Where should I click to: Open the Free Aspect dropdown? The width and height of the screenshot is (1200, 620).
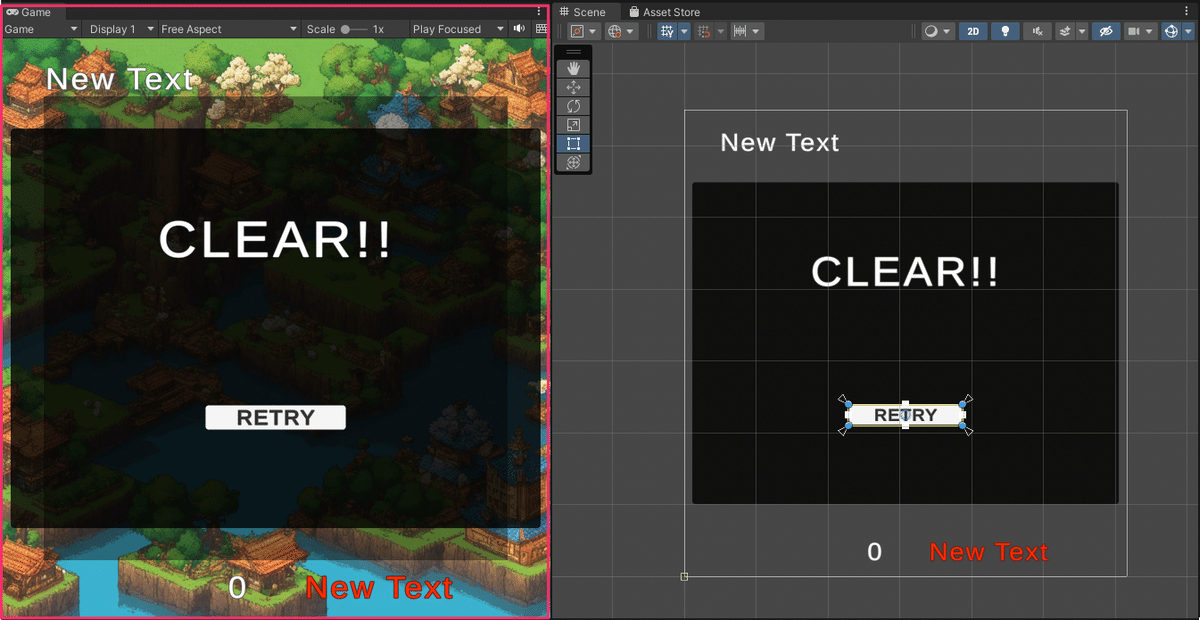[229, 29]
